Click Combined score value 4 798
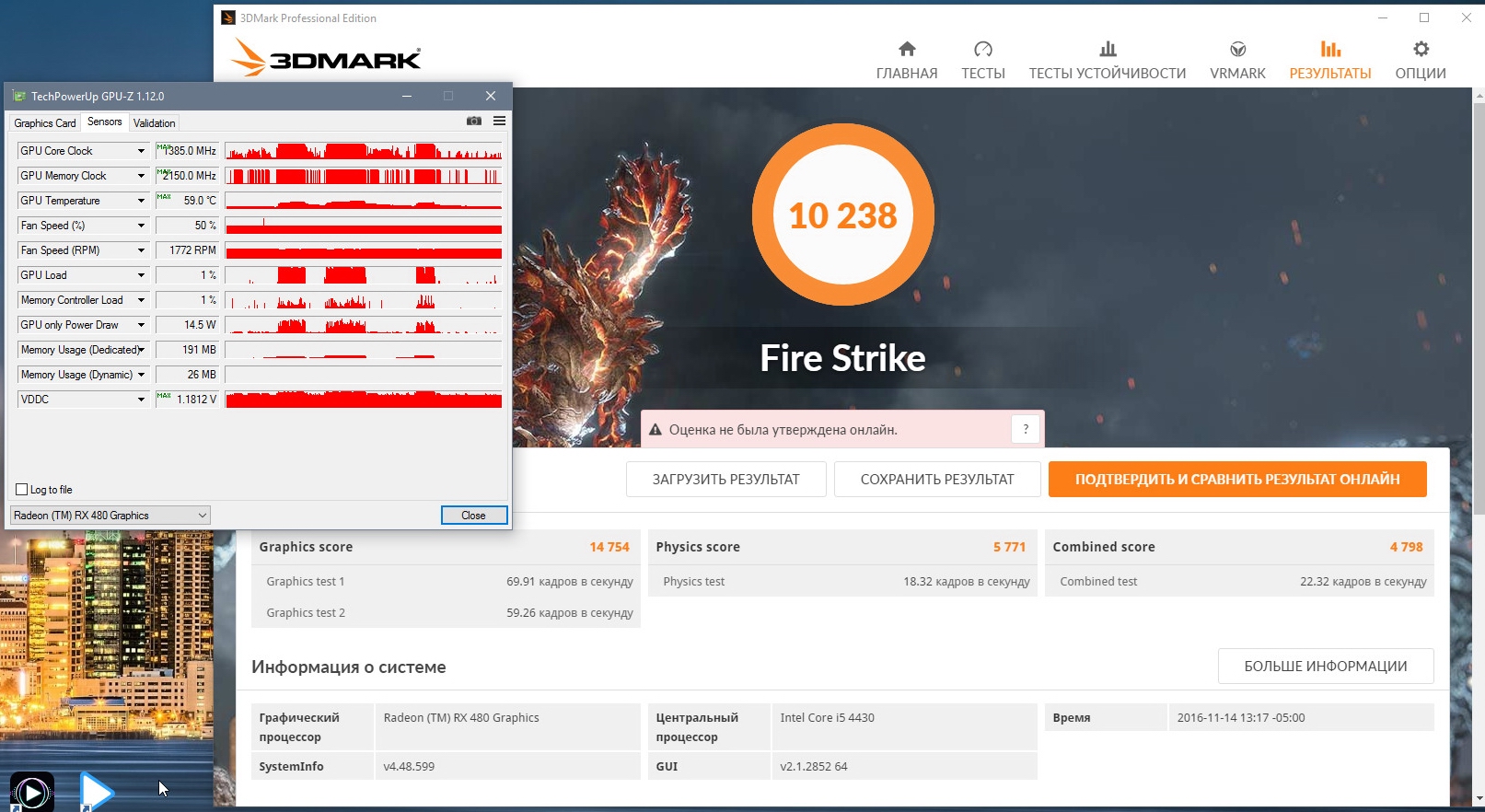 pos(1407,547)
